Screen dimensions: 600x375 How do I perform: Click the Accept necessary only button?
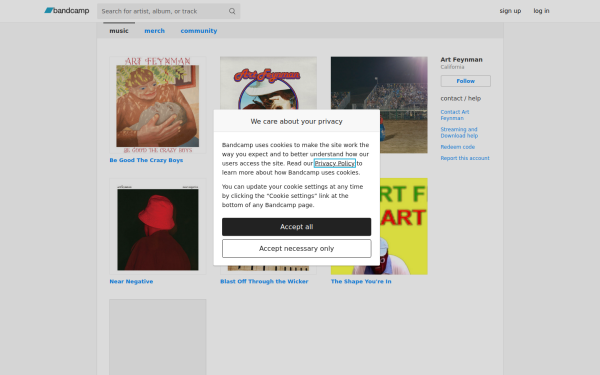tap(297, 248)
